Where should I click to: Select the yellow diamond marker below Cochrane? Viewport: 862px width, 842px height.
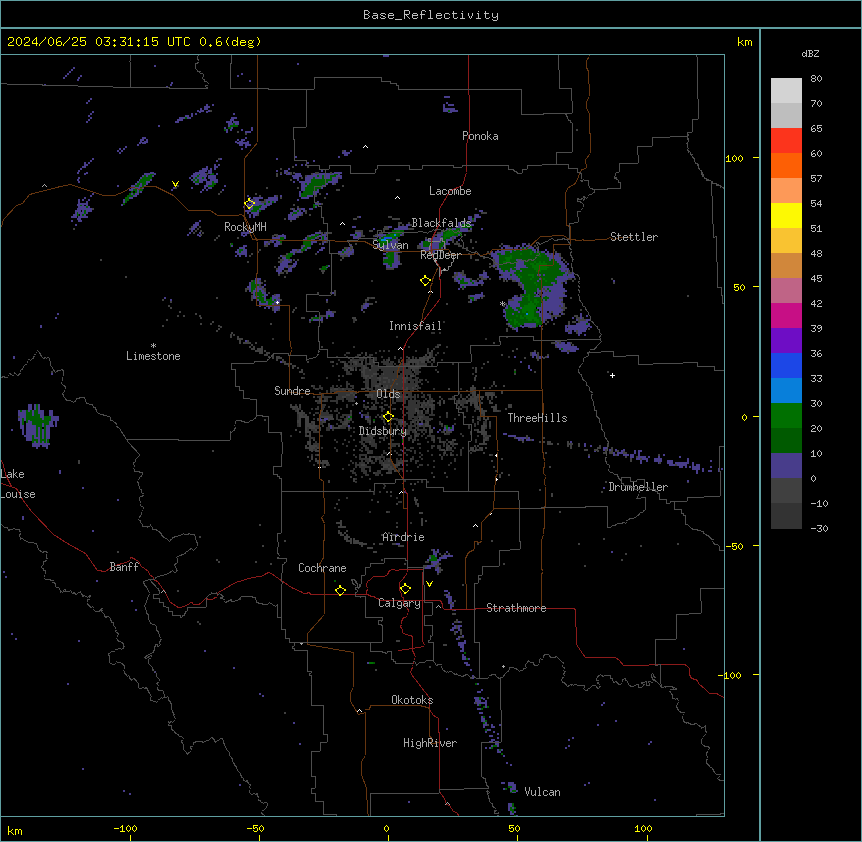pos(340,590)
